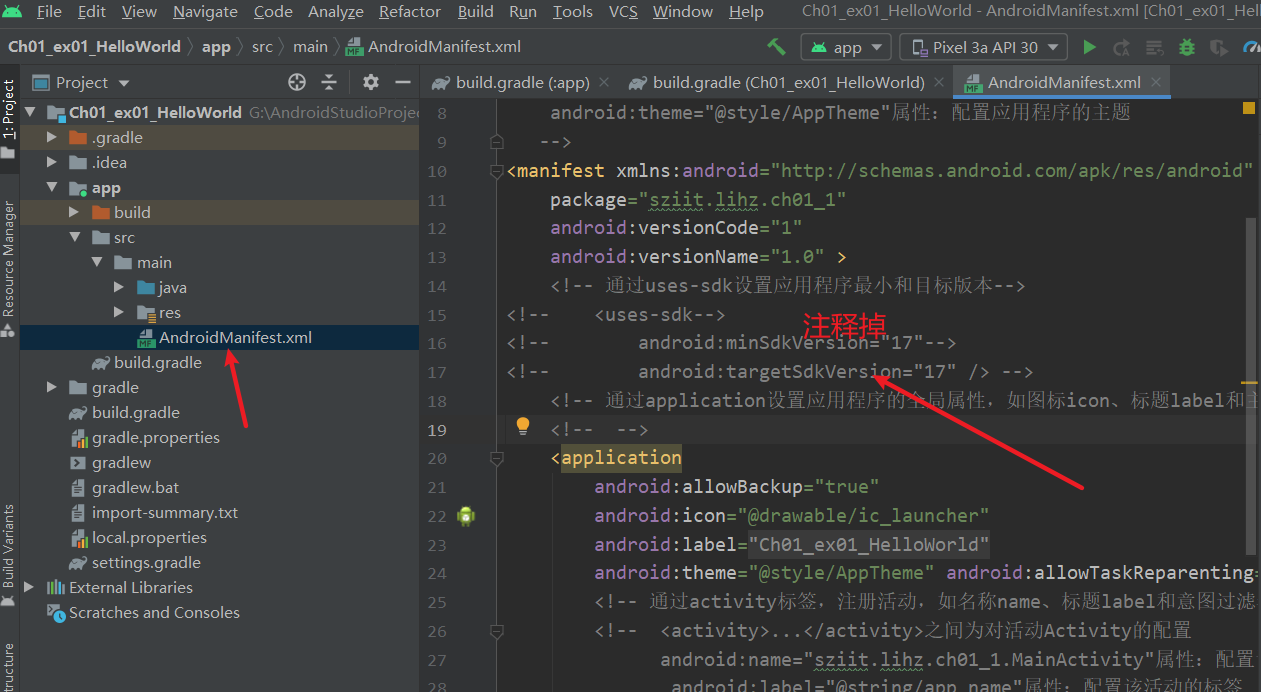Click the Apply Code Changes icon
This screenshot has width=1261, height=692.
1153,47
